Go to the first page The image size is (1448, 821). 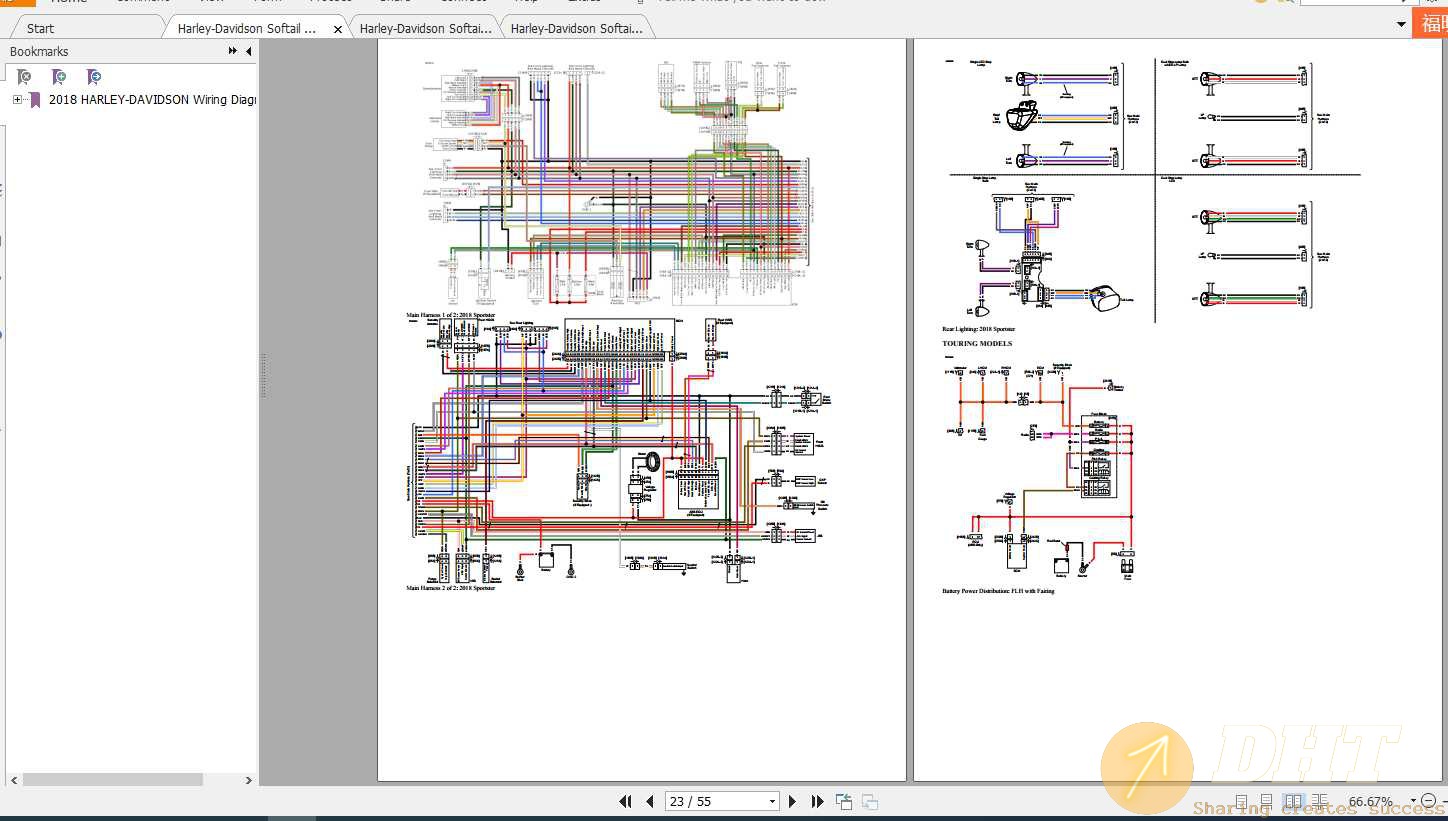[x=626, y=801]
